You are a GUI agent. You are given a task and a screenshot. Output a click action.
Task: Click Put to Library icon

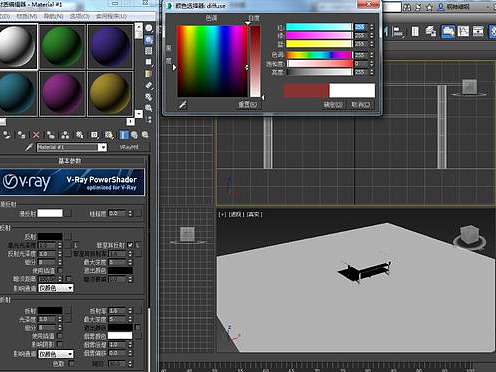[80, 135]
